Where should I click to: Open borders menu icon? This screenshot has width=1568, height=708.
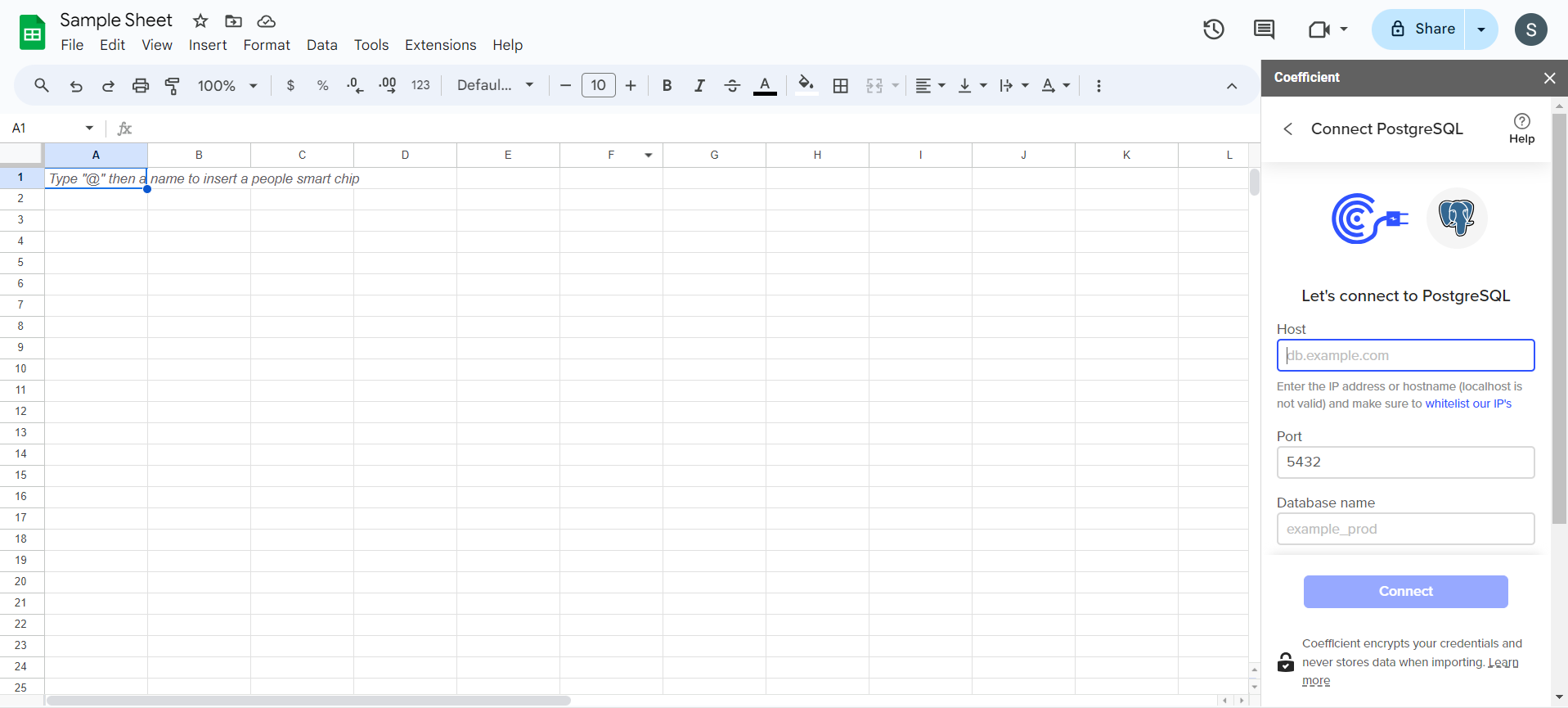840,86
